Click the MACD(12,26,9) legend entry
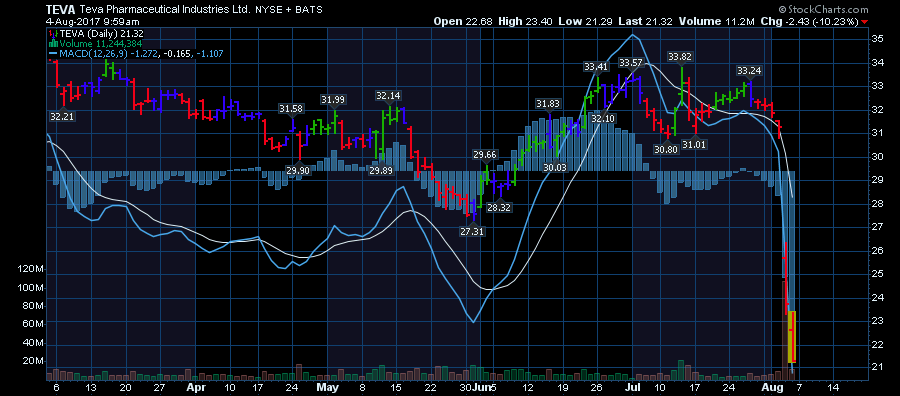900x396 pixels. point(141,54)
